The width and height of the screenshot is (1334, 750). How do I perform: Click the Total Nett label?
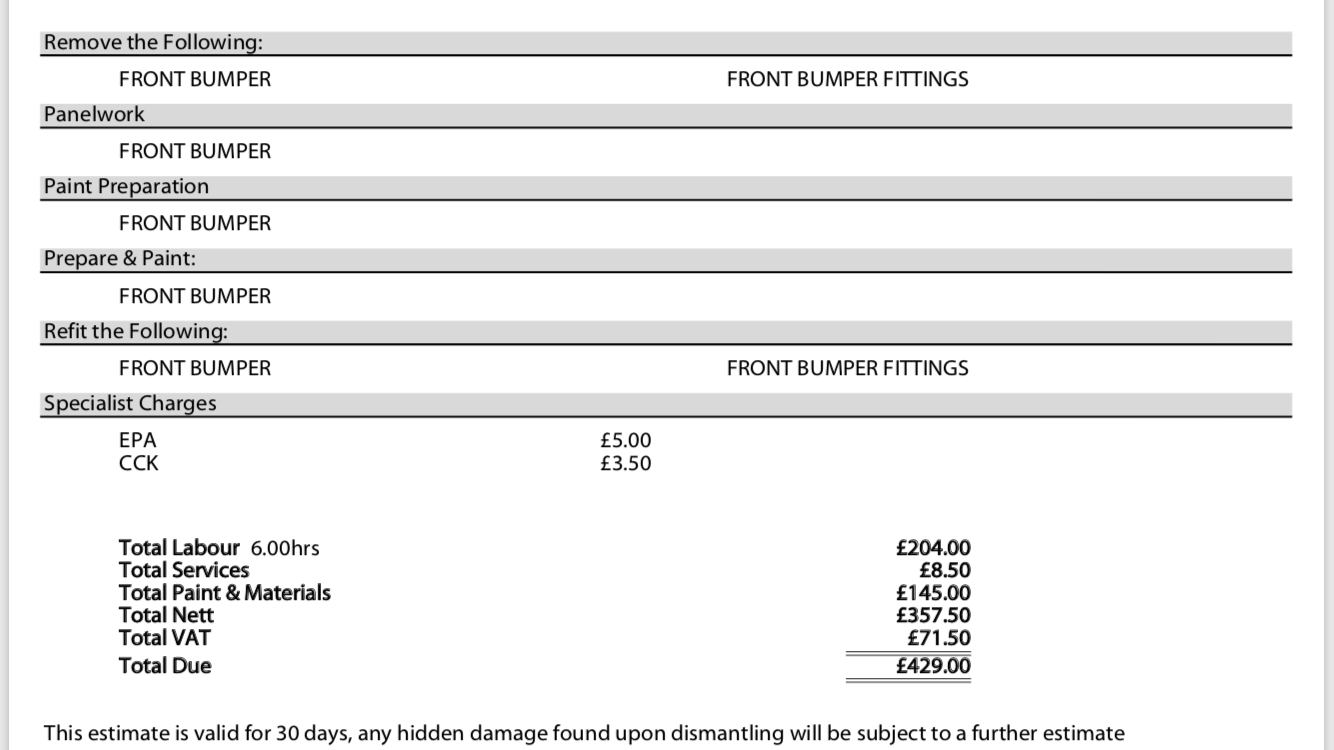(x=166, y=615)
